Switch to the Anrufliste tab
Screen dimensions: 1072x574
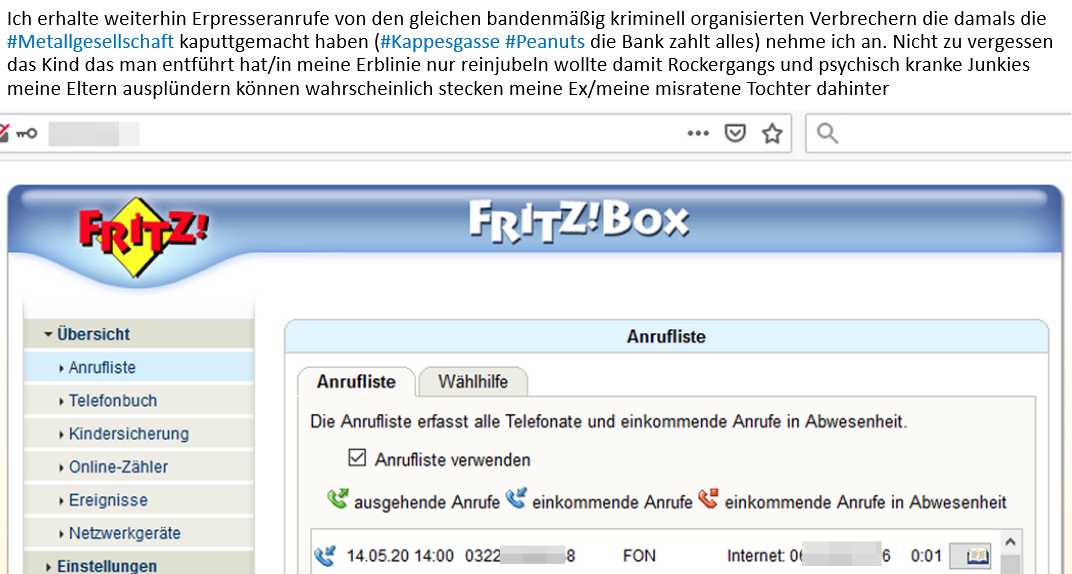(356, 381)
